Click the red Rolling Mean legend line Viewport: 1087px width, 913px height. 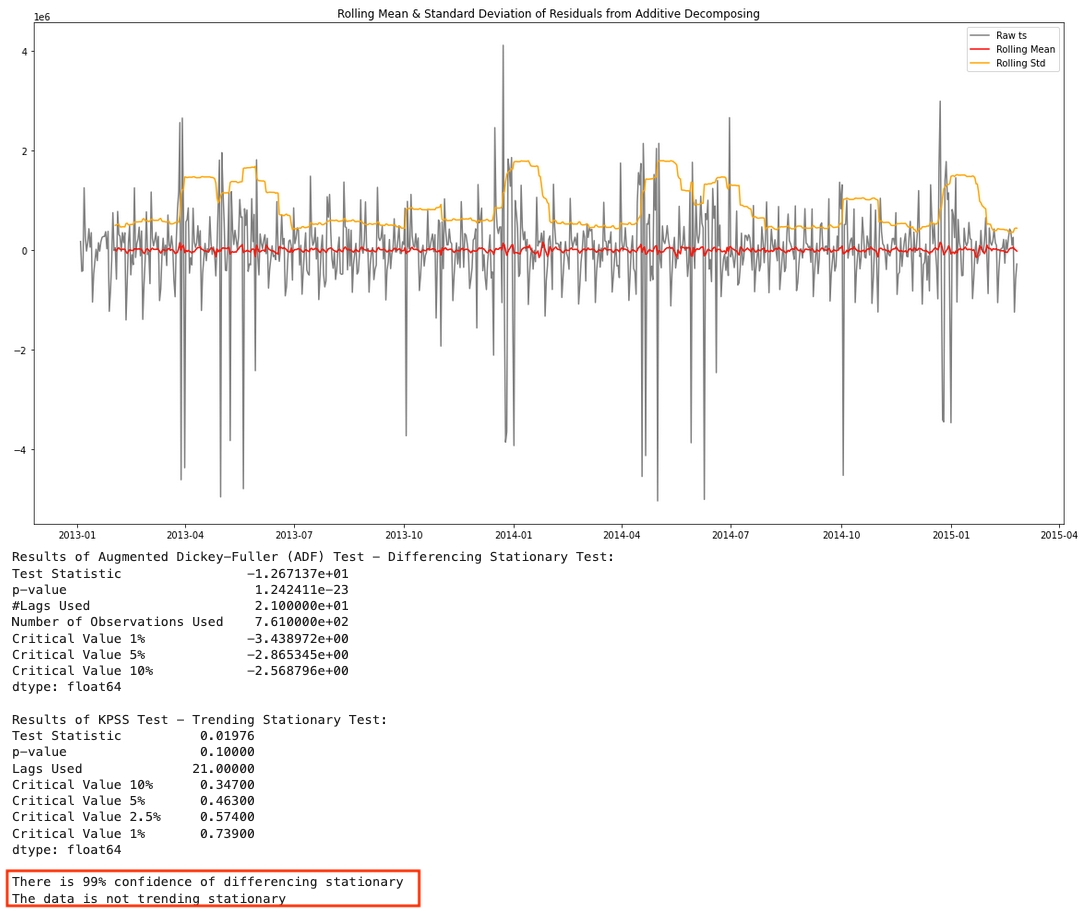point(979,50)
